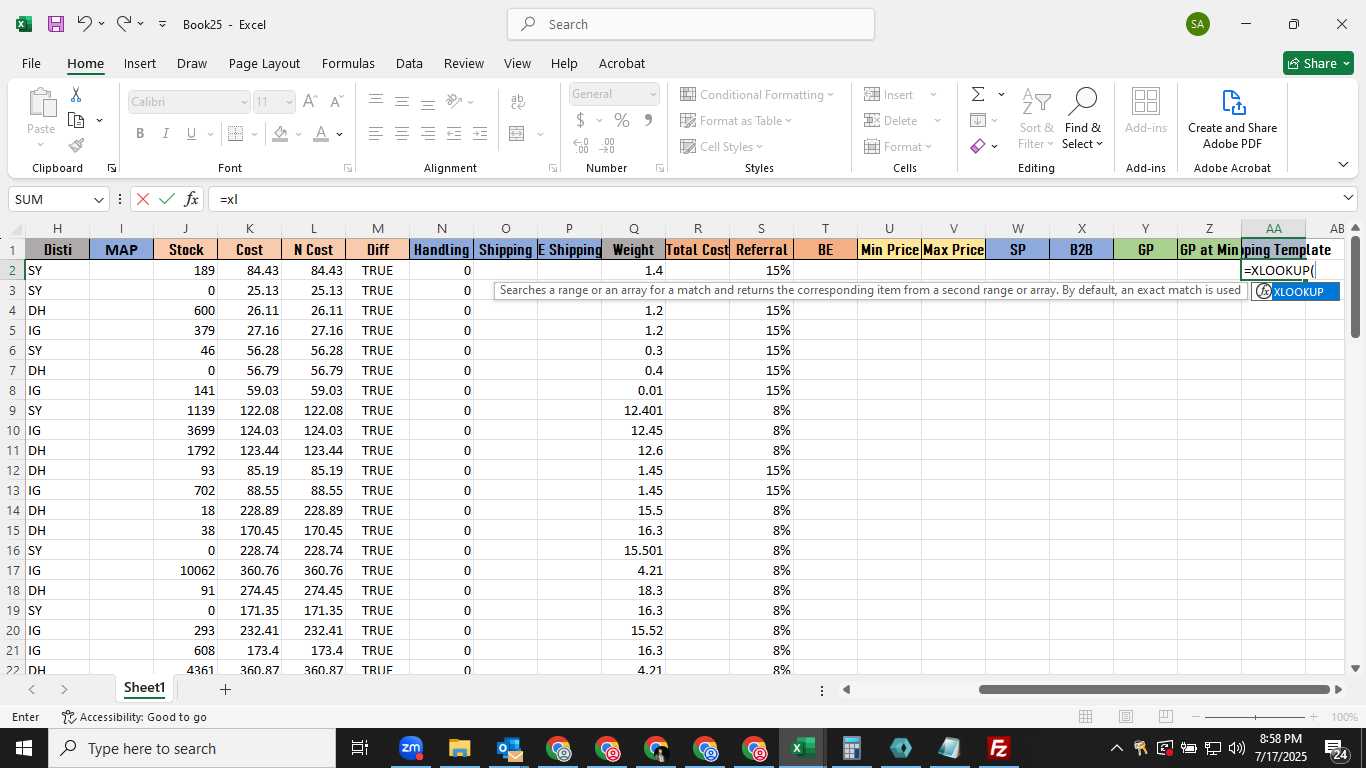Open the font name dropdown
Screen dimensions: 1366x768
[x=243, y=102]
